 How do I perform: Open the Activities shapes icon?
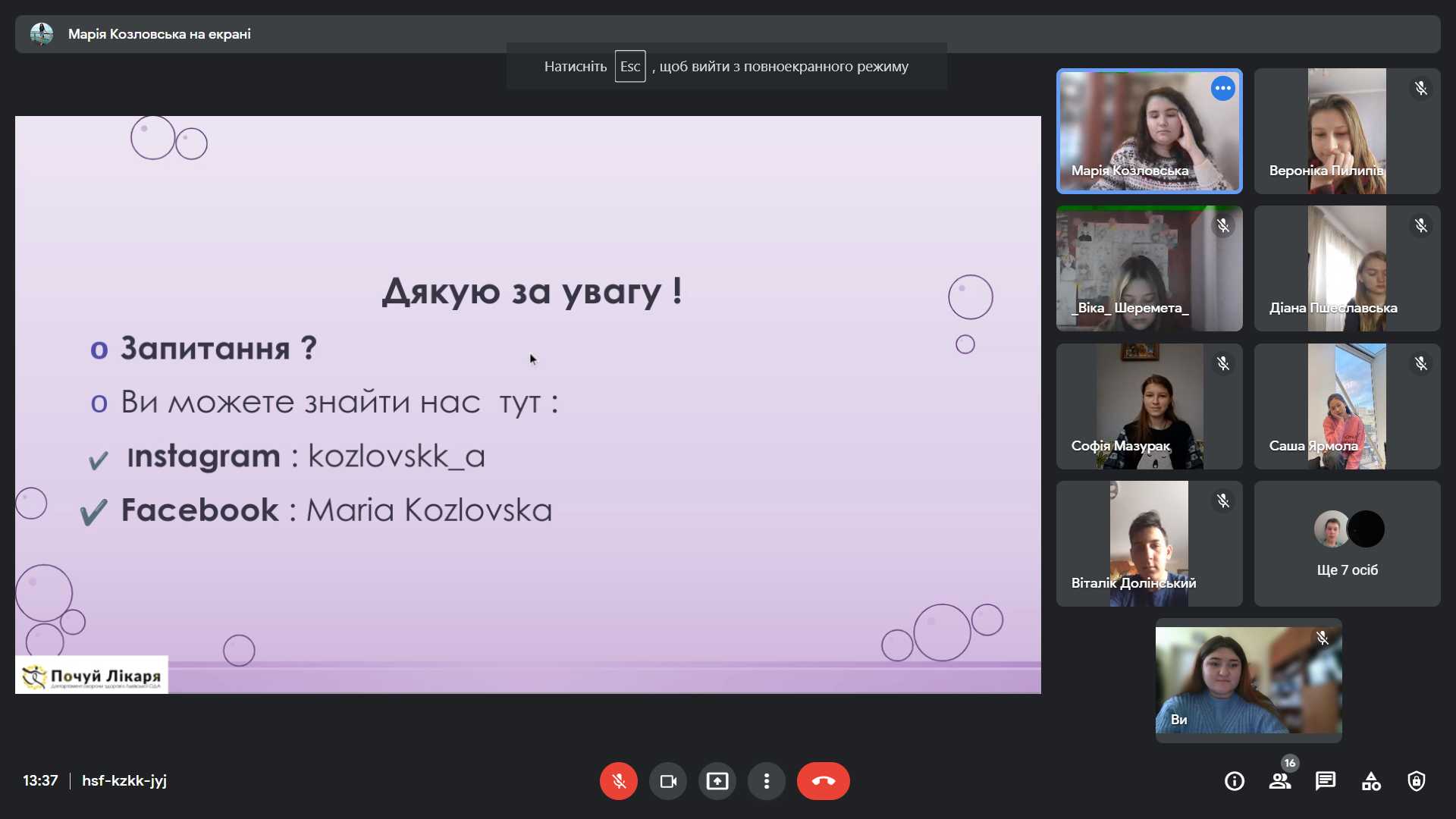(x=1370, y=781)
